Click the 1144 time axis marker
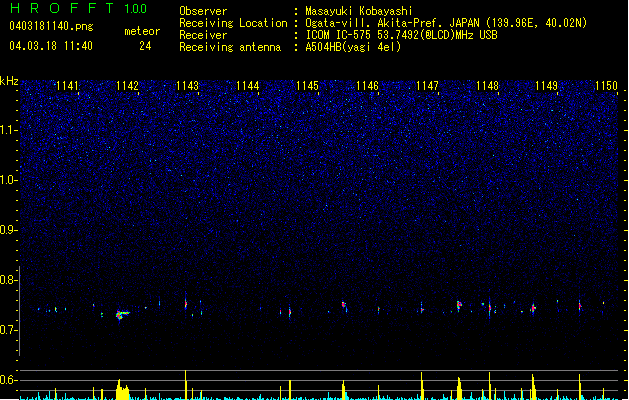The height and width of the screenshot is (400, 629). (248, 86)
